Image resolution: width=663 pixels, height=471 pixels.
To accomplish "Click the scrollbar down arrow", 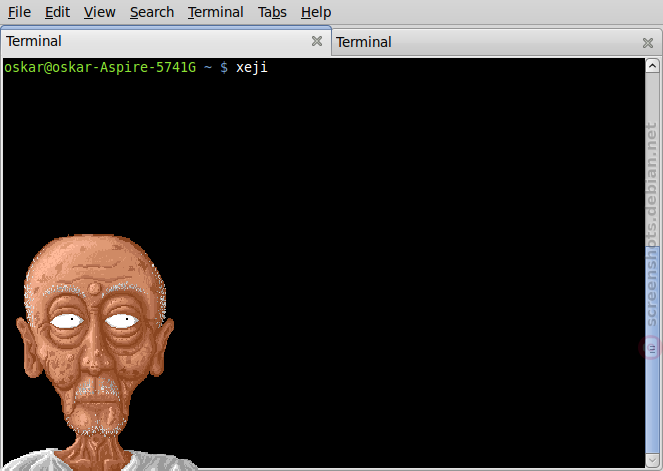I will pyautogui.click(x=652, y=460).
